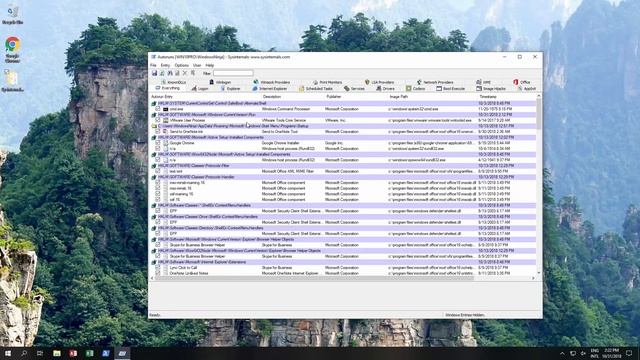
Task: Switch to the Winsock Providers tab
Action: click(x=271, y=82)
